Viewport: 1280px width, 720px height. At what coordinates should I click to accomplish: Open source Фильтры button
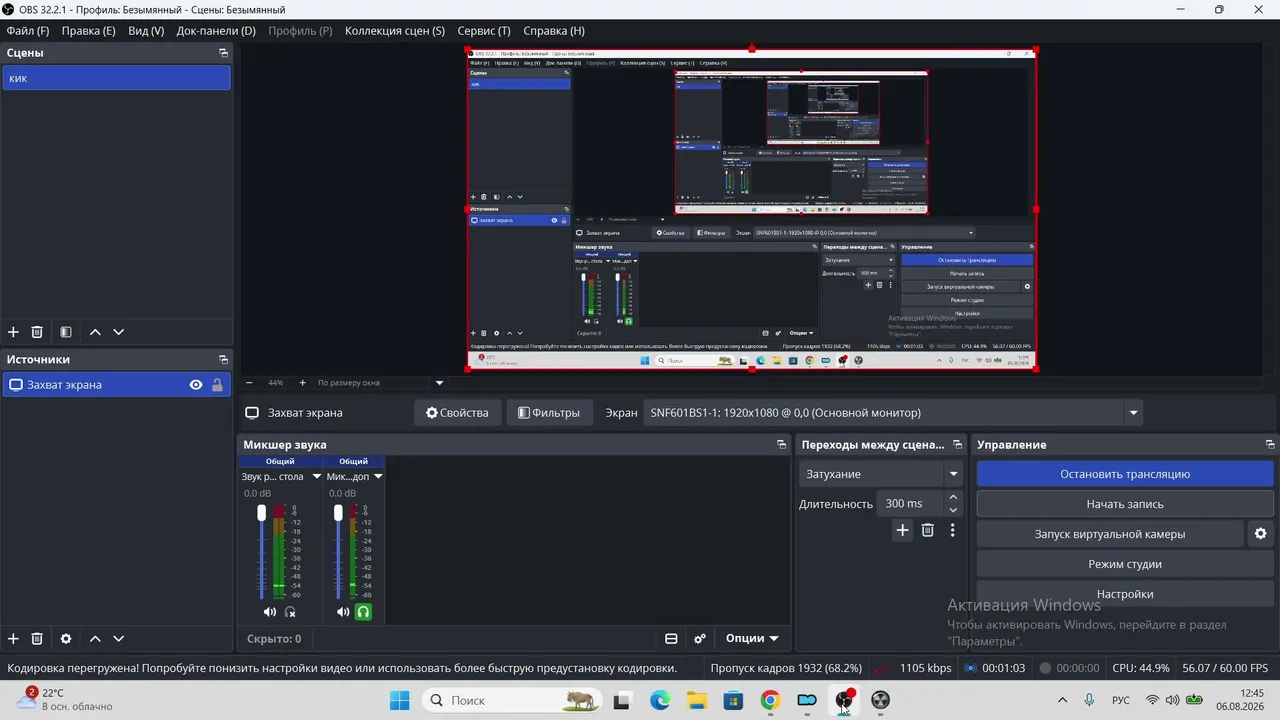click(x=549, y=413)
